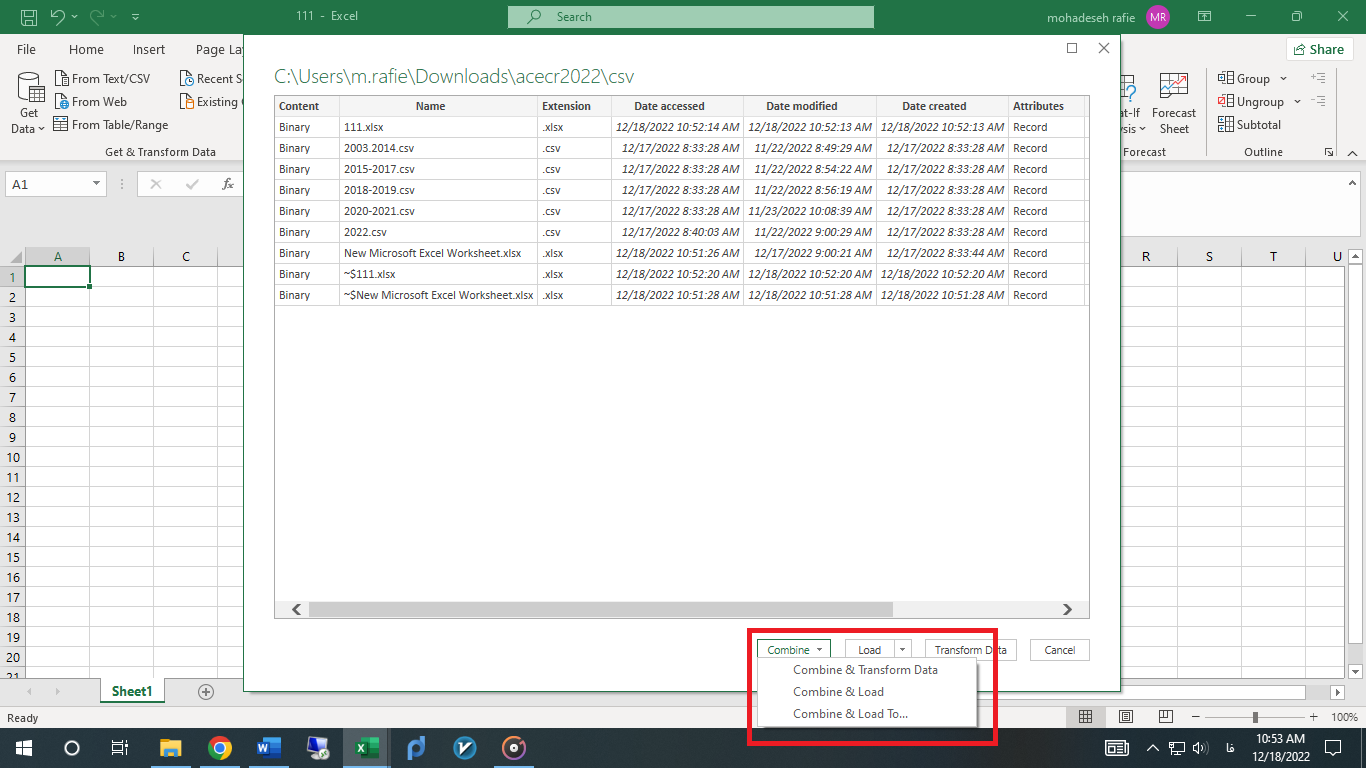Click the zoom slider handle
This screenshot has width=1366, height=768.
pyautogui.click(x=1255, y=717)
